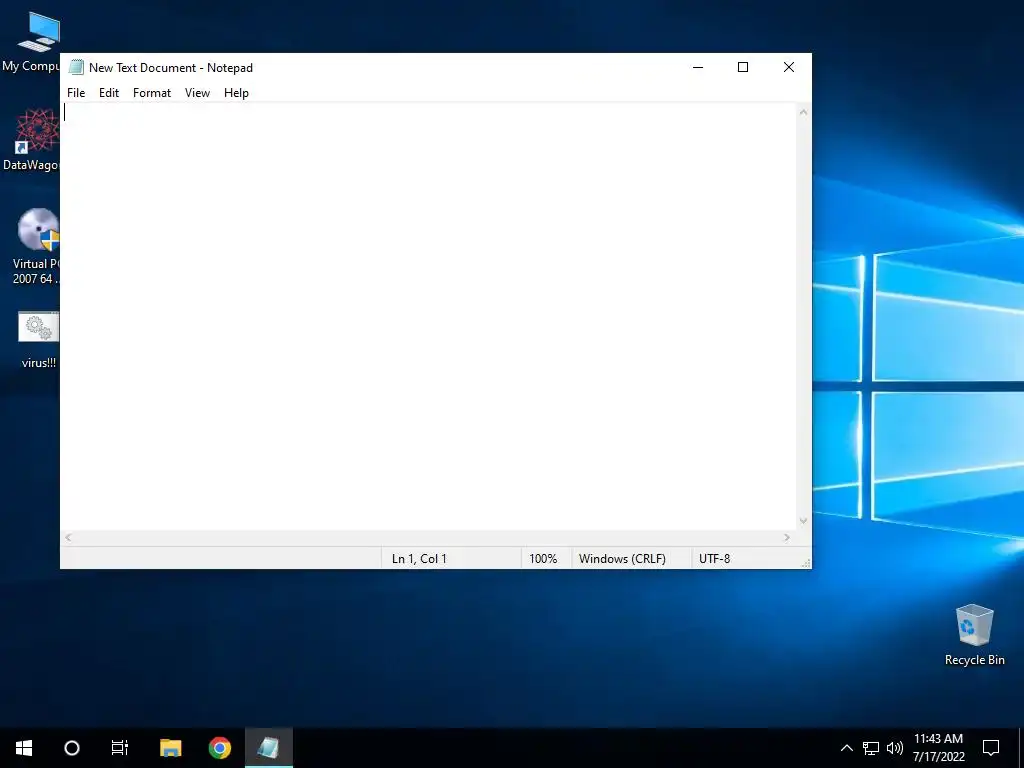Viewport: 1024px width, 768px height.
Task: Click the Show desktop strip
Action: tap(1021, 748)
